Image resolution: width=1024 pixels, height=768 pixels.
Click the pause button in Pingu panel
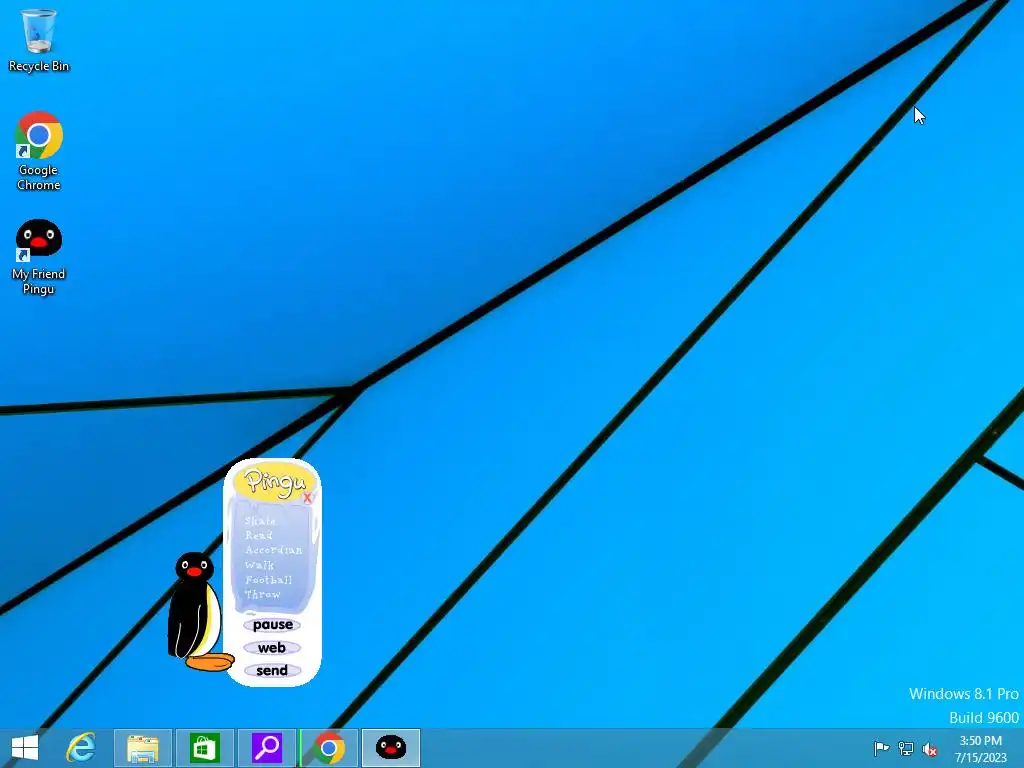click(272, 625)
